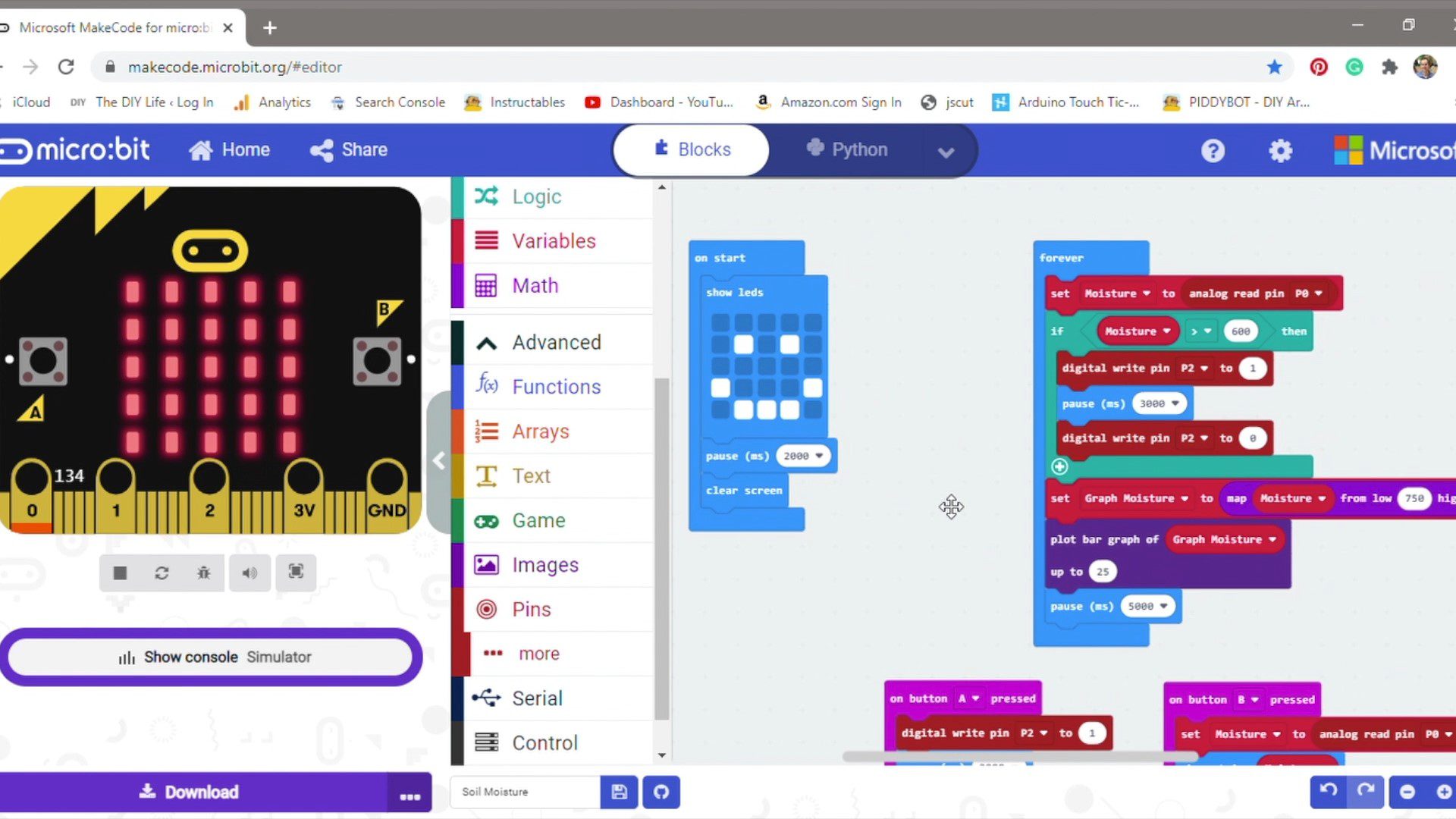Click the GitHub repository icon
1456x819 pixels.
[x=661, y=792]
